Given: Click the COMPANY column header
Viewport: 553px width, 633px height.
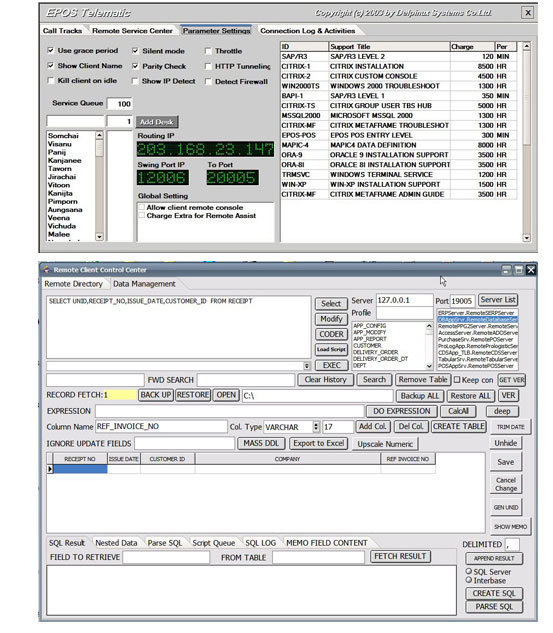Looking at the screenshot, I should [x=287, y=459].
